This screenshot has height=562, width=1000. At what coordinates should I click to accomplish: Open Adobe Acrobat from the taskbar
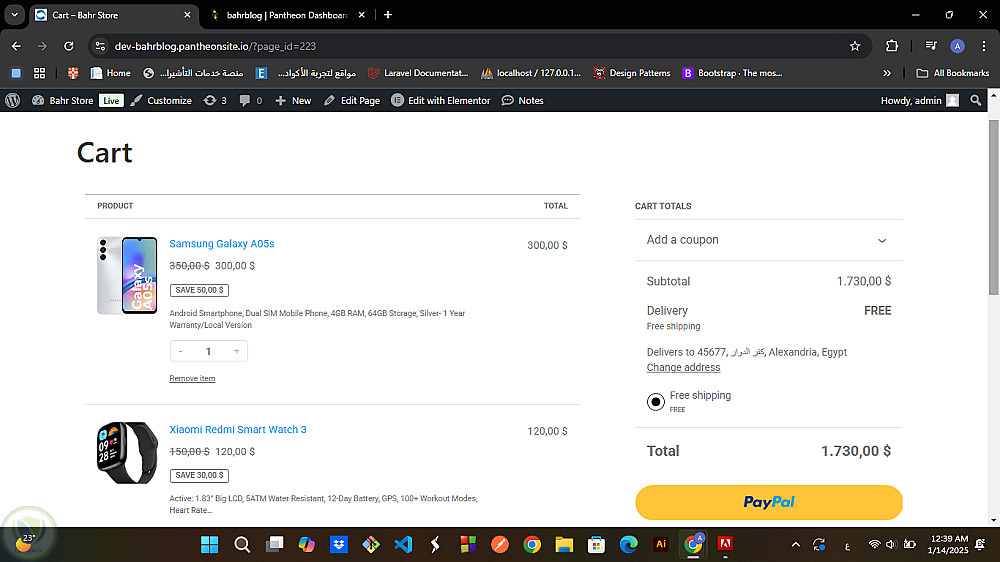tap(725, 544)
